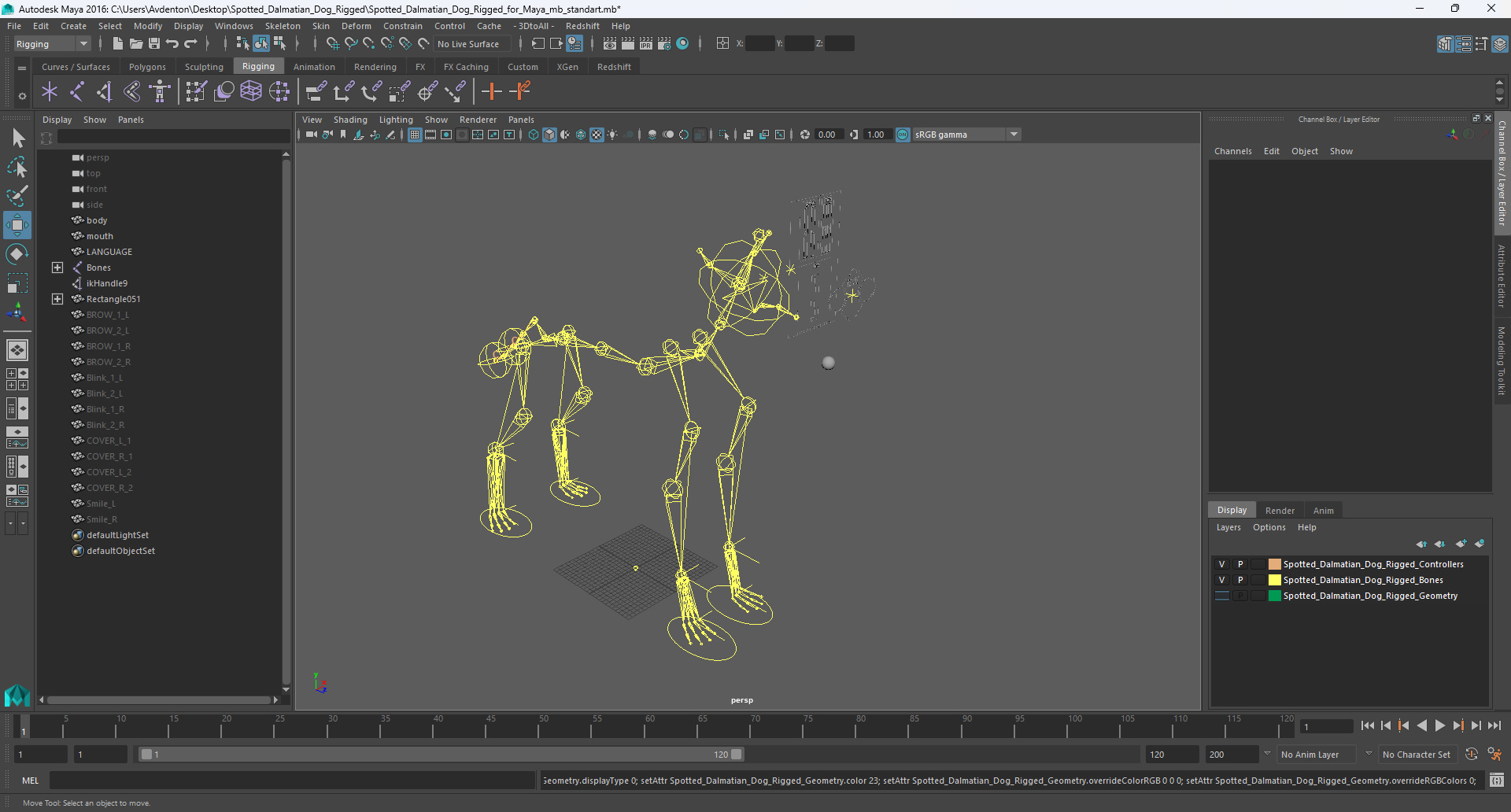Click the Geometry layer green color swatch
Viewport: 1511px width, 812px height.
[1274, 596]
